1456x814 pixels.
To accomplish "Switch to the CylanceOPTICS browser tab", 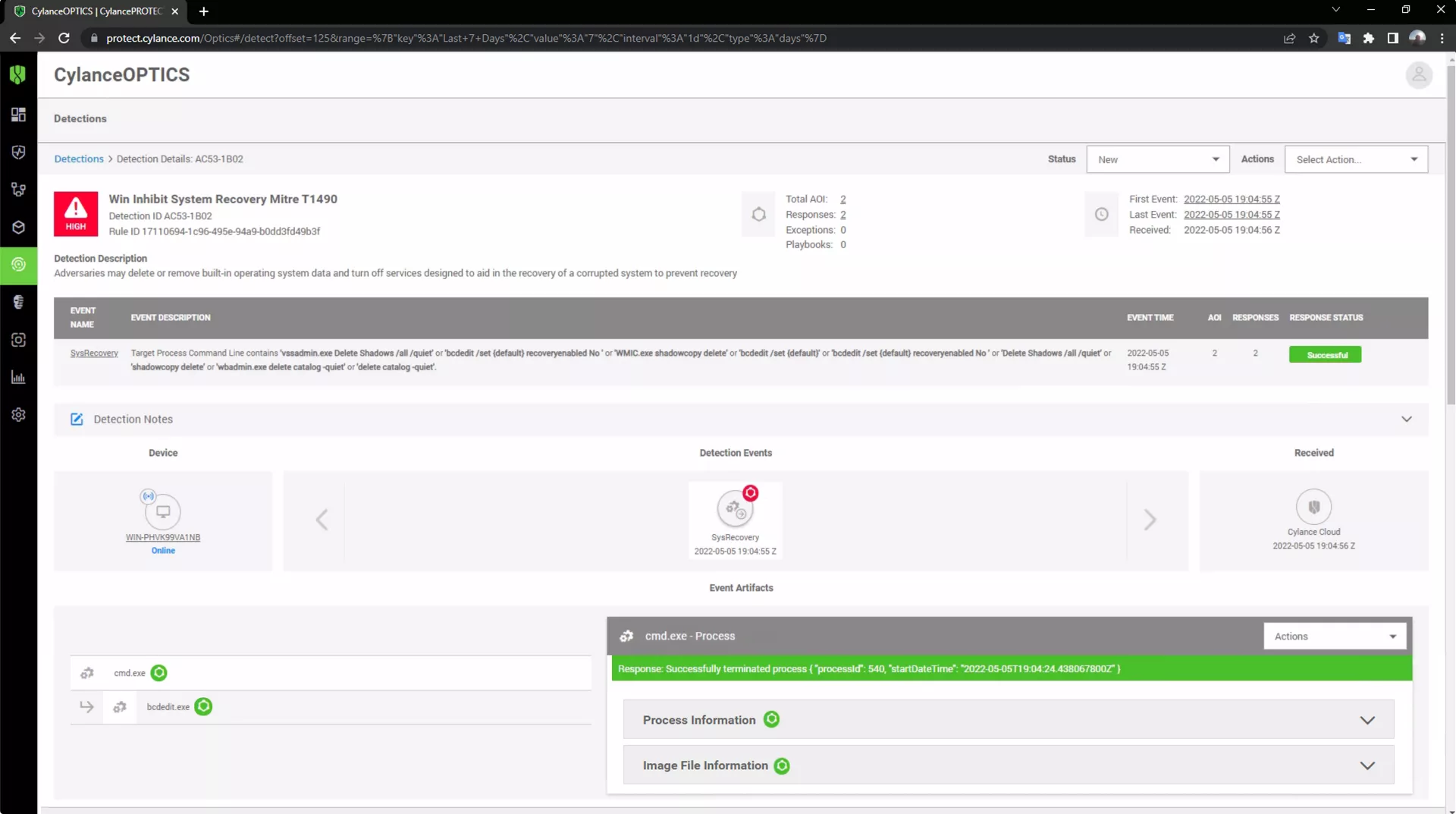I will 96,11.
